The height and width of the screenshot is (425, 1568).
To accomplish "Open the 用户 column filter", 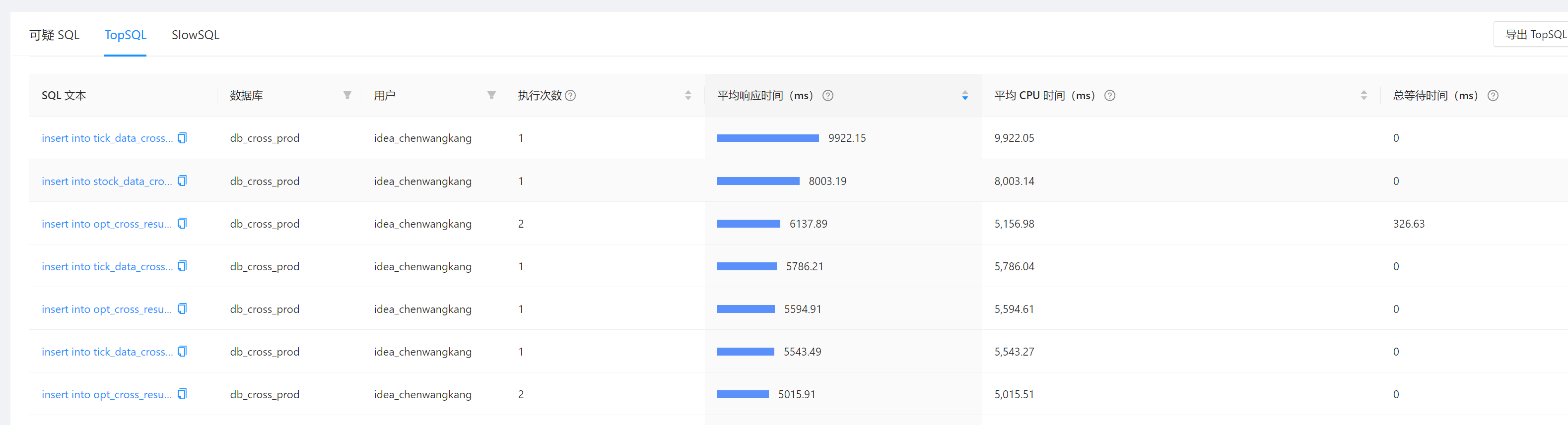I will tap(491, 95).
